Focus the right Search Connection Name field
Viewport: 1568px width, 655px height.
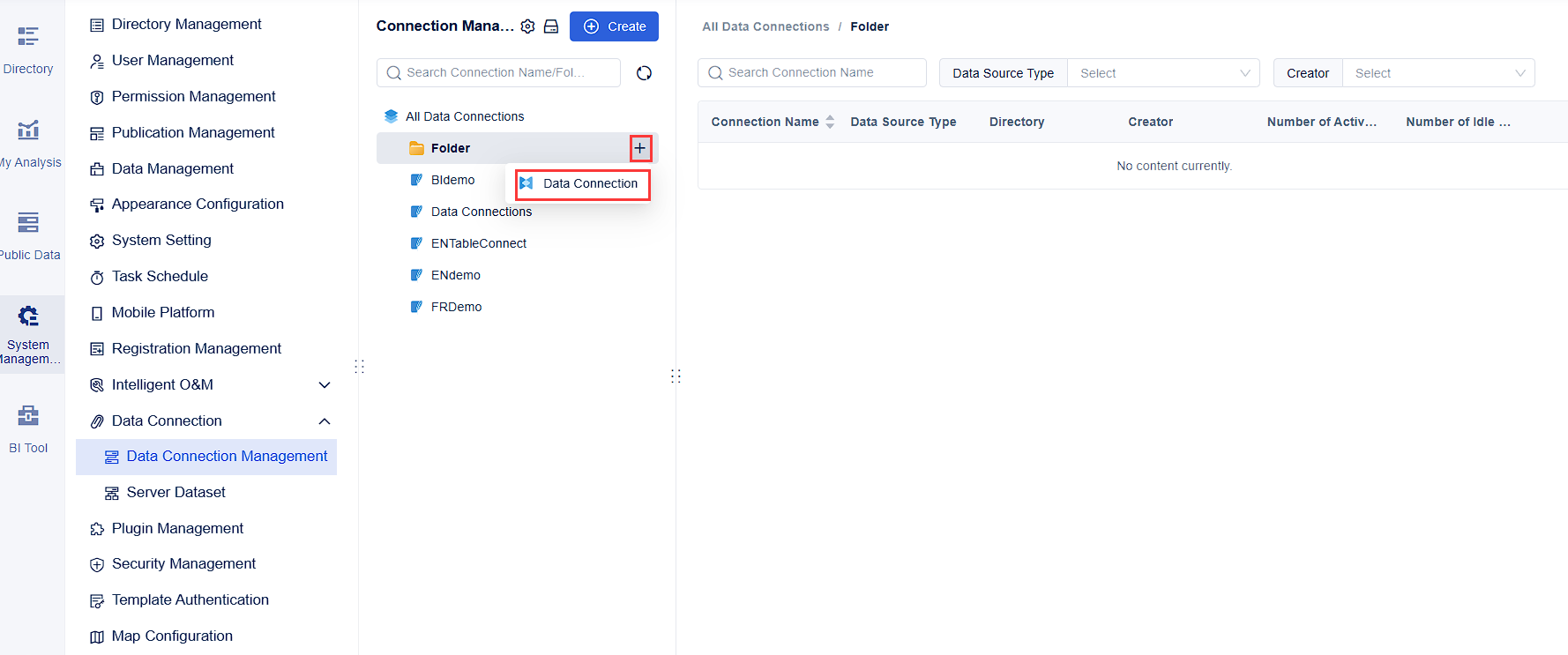(x=811, y=73)
